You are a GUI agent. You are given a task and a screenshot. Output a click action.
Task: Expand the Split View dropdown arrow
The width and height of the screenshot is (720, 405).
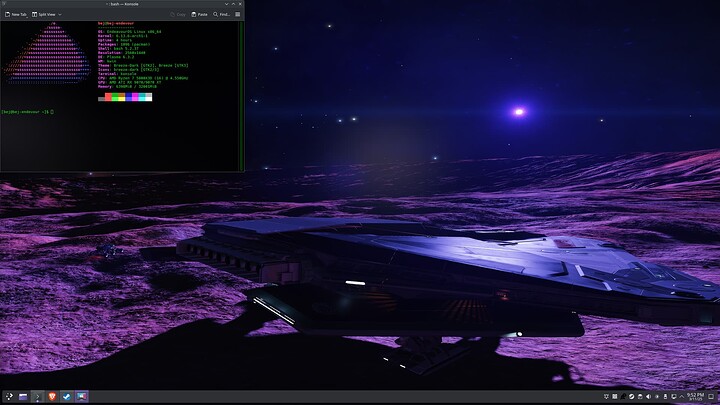click(60, 14)
